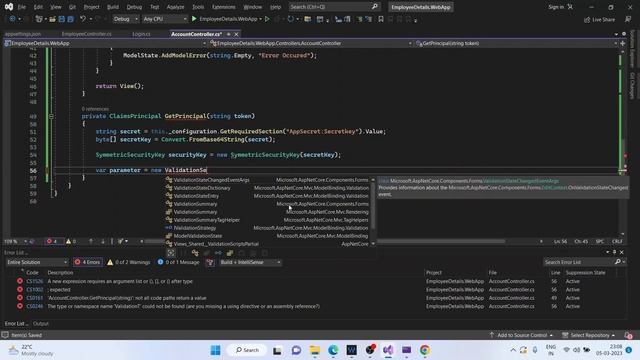Click the notifications bell in the status bar
The image size is (640, 360).
click(629, 335)
